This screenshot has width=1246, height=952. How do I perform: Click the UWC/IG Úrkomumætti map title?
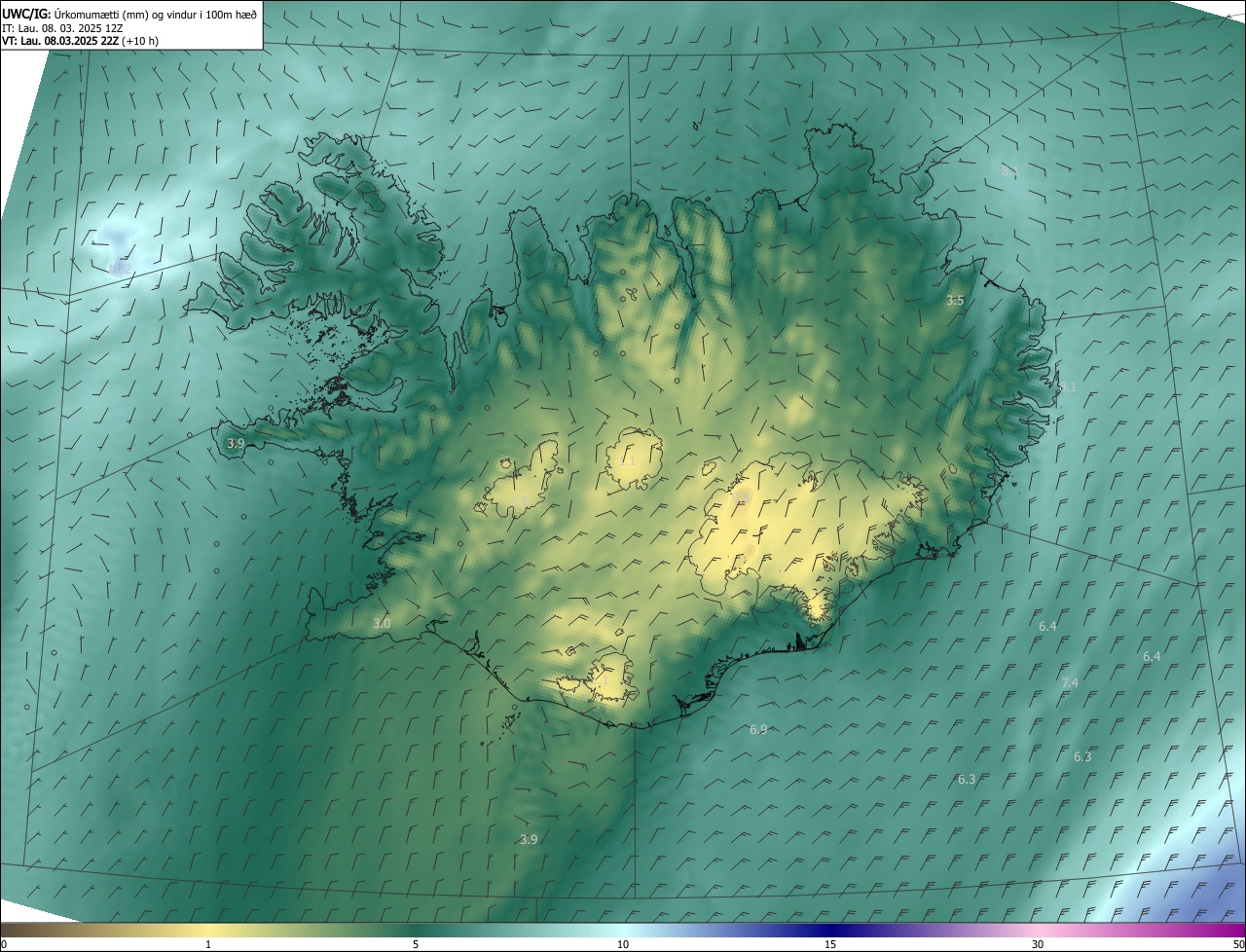[129, 14]
